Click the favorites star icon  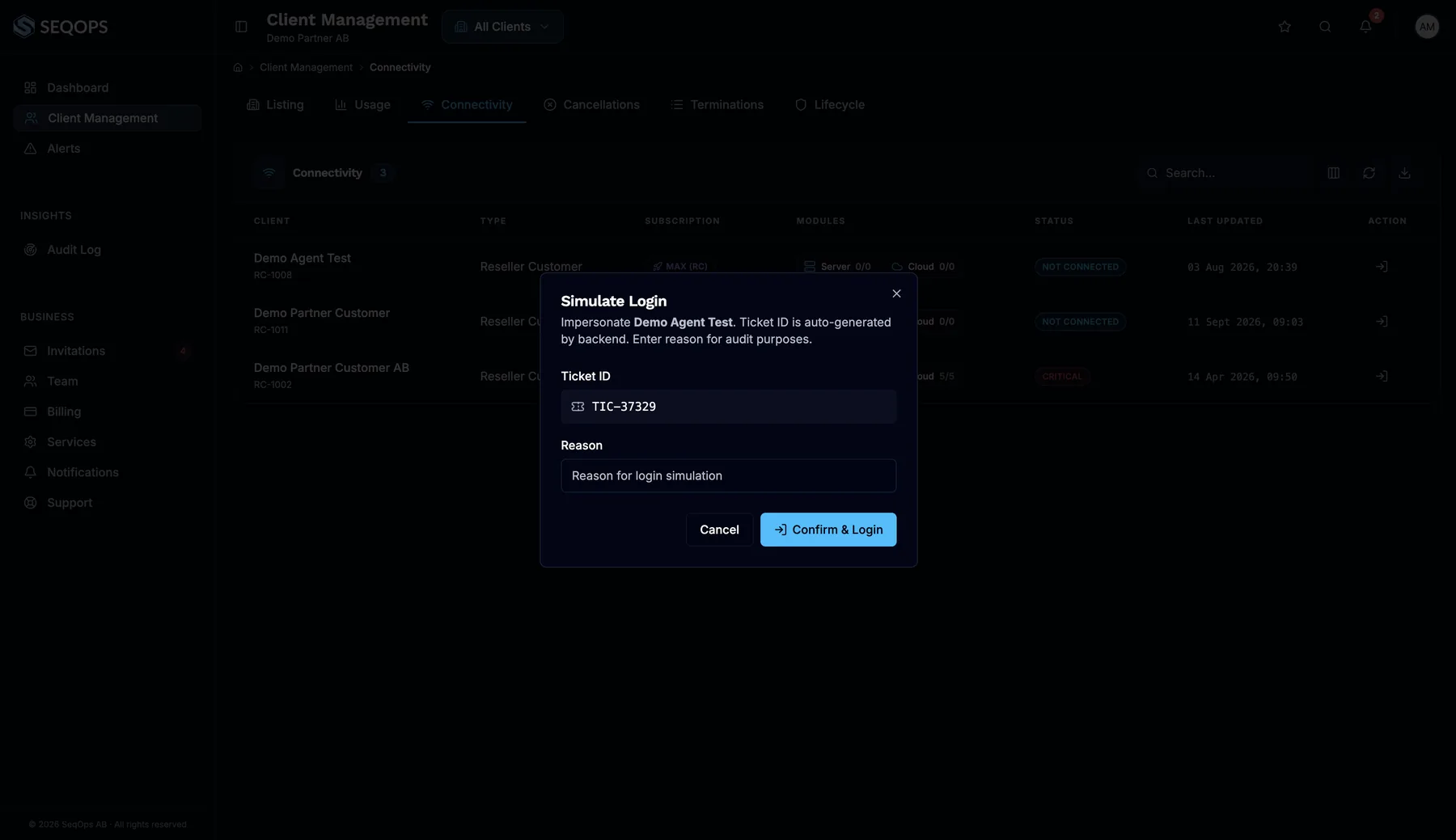(1285, 27)
